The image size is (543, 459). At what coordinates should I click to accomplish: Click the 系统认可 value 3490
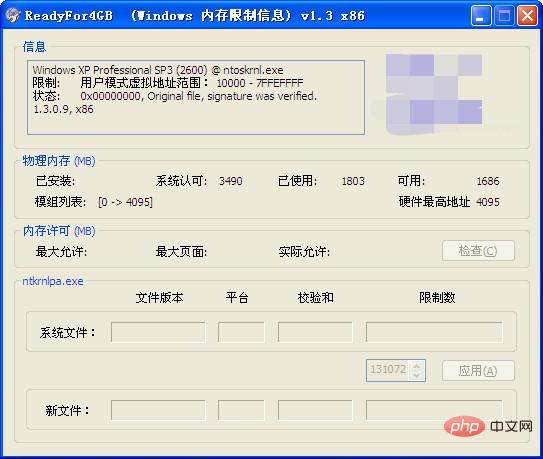(231, 181)
